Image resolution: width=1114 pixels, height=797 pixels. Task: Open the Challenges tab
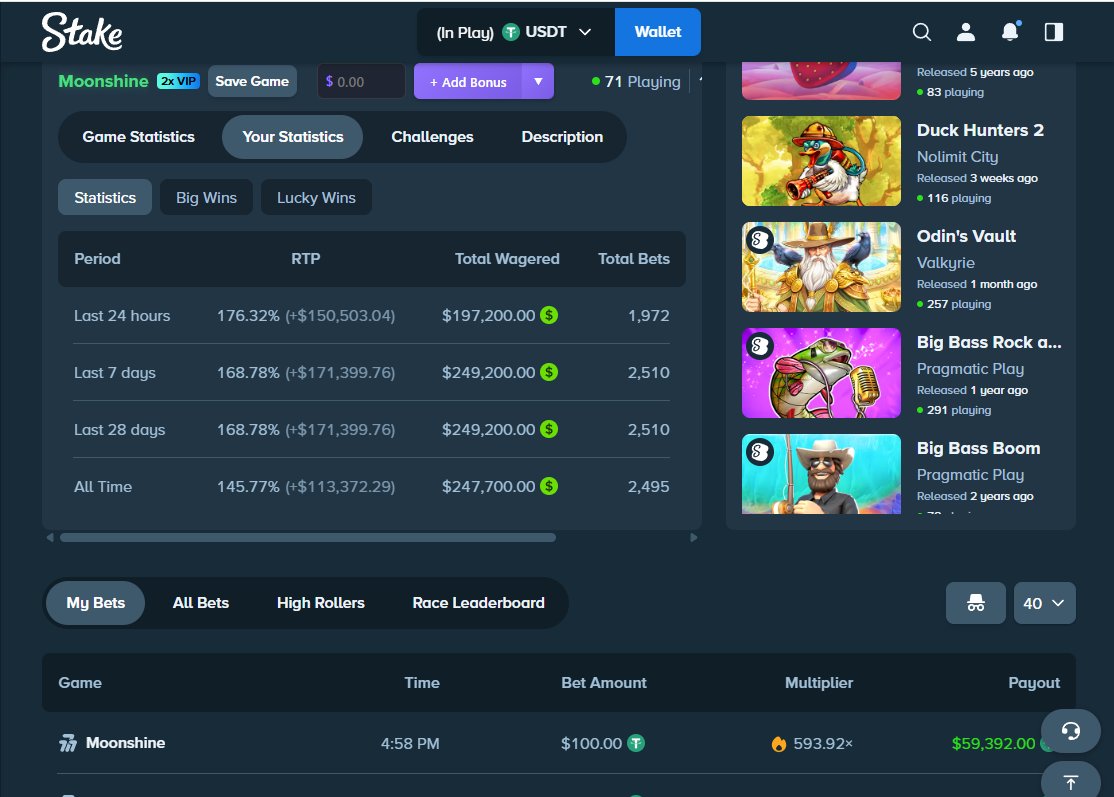tap(432, 137)
